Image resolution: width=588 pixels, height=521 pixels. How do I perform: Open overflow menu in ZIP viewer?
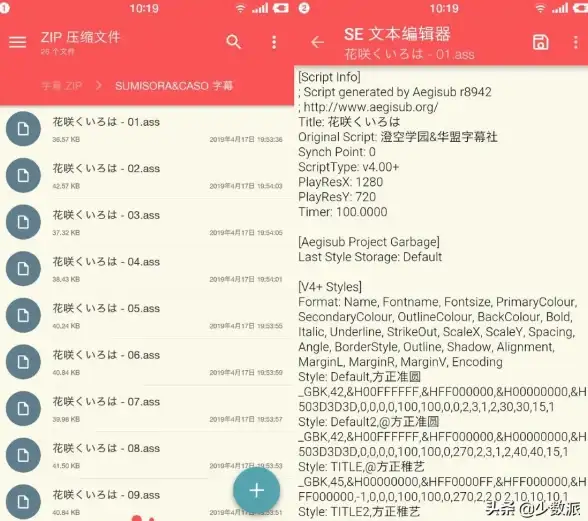tap(274, 42)
